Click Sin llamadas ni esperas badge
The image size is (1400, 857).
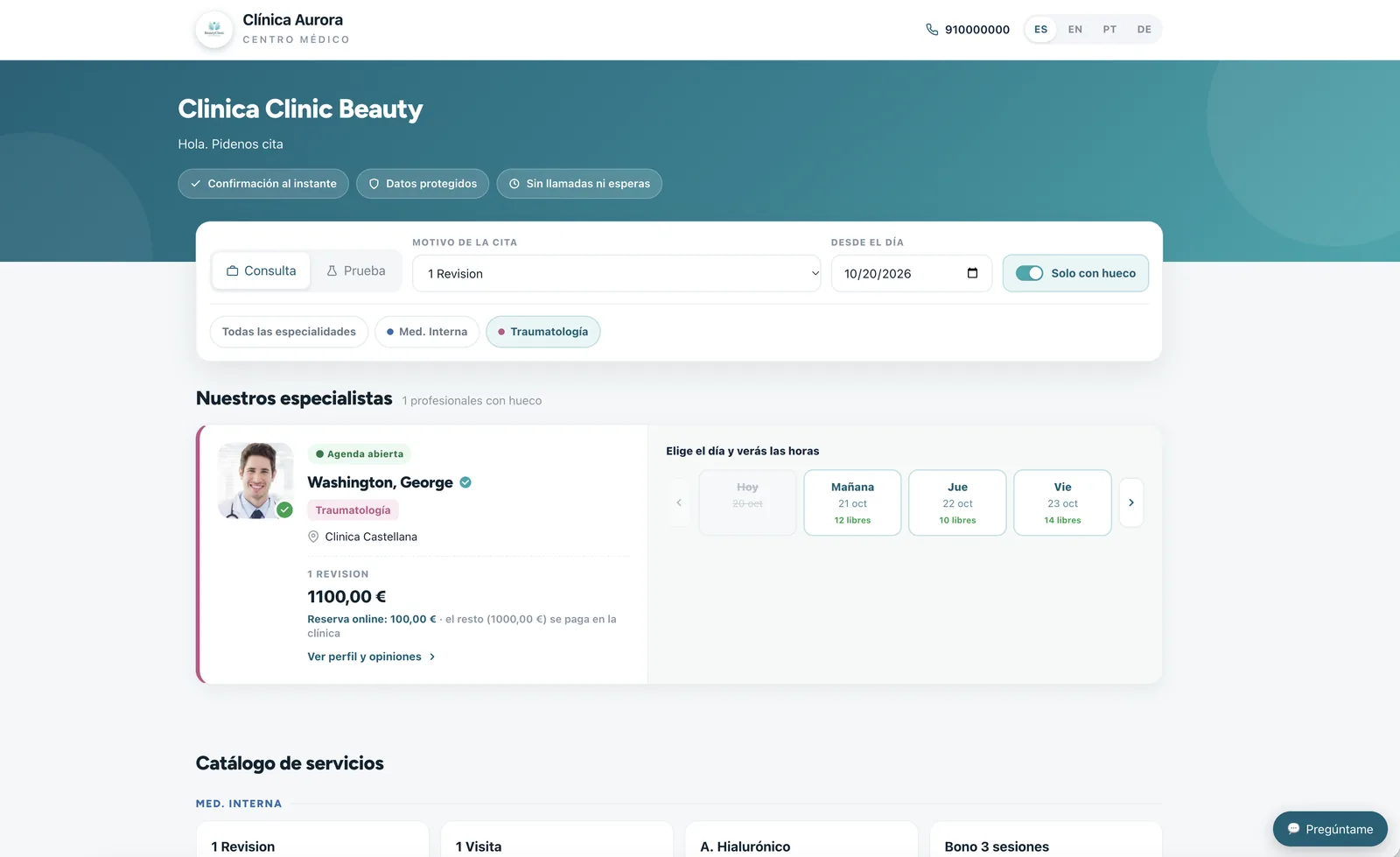click(579, 184)
